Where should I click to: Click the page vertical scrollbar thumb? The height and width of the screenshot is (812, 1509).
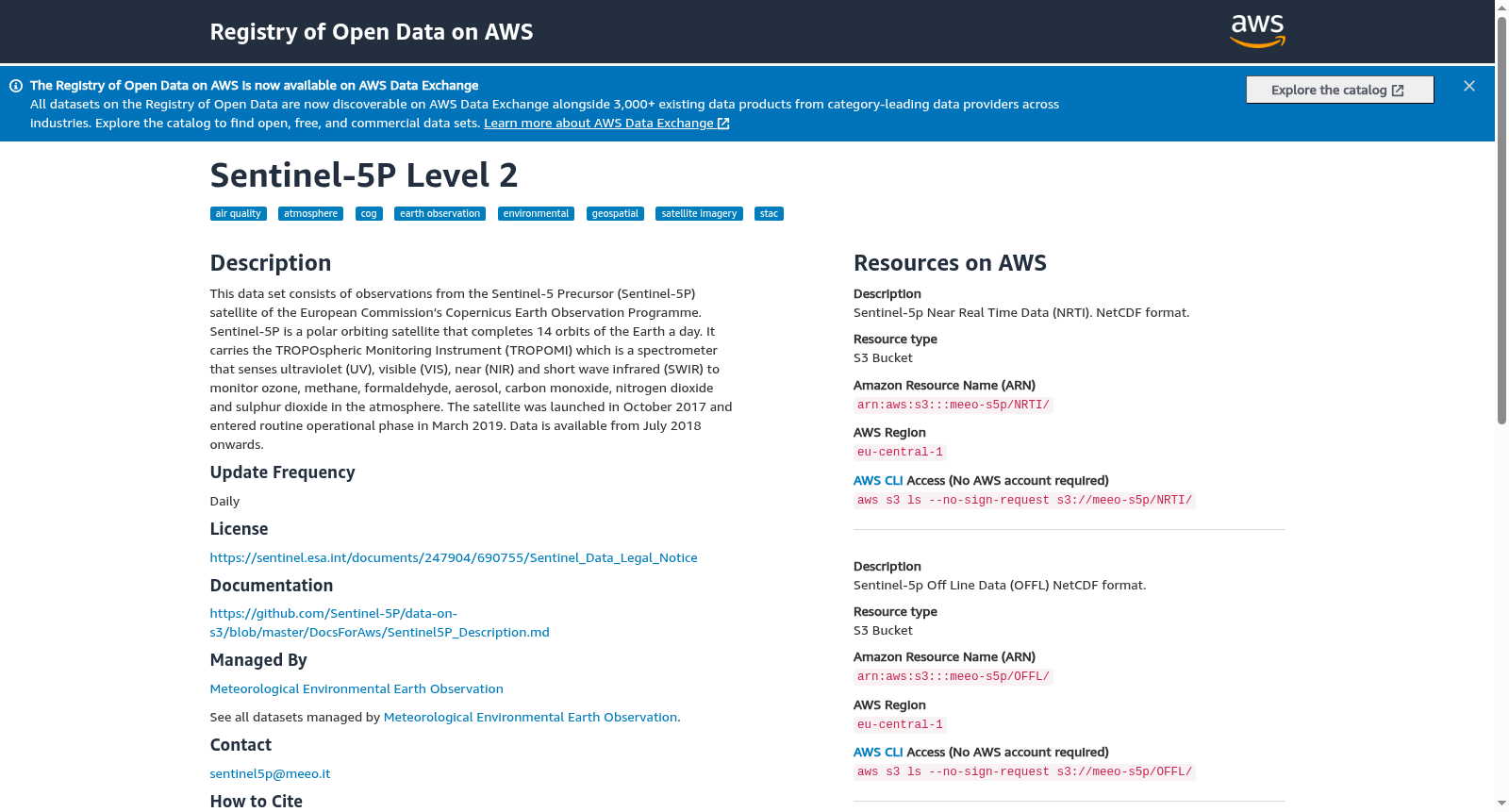coord(1501,220)
